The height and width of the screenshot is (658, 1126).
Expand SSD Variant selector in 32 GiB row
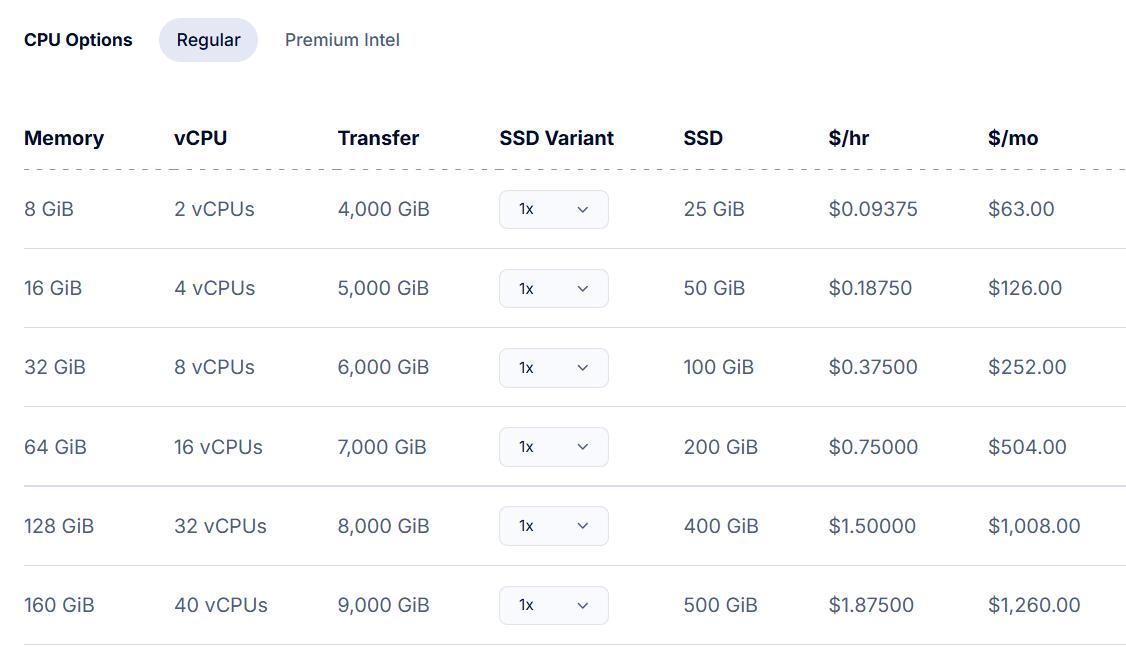point(553,367)
